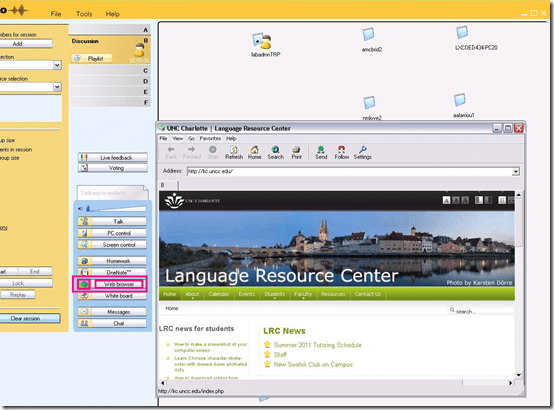Open the White board activity
This screenshot has height=410, width=554.
click(112, 296)
